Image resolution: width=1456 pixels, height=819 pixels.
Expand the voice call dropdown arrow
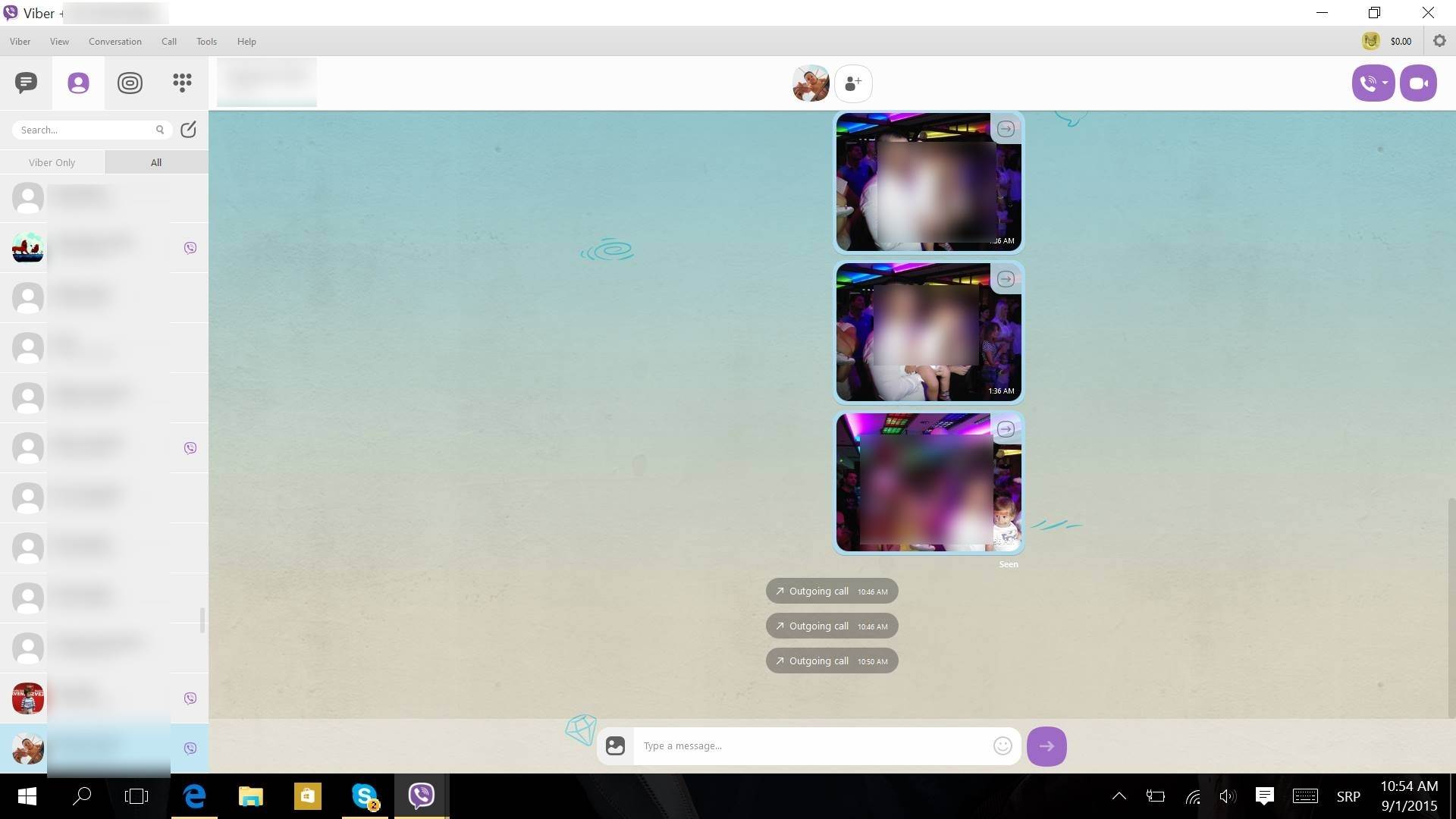tap(1385, 83)
